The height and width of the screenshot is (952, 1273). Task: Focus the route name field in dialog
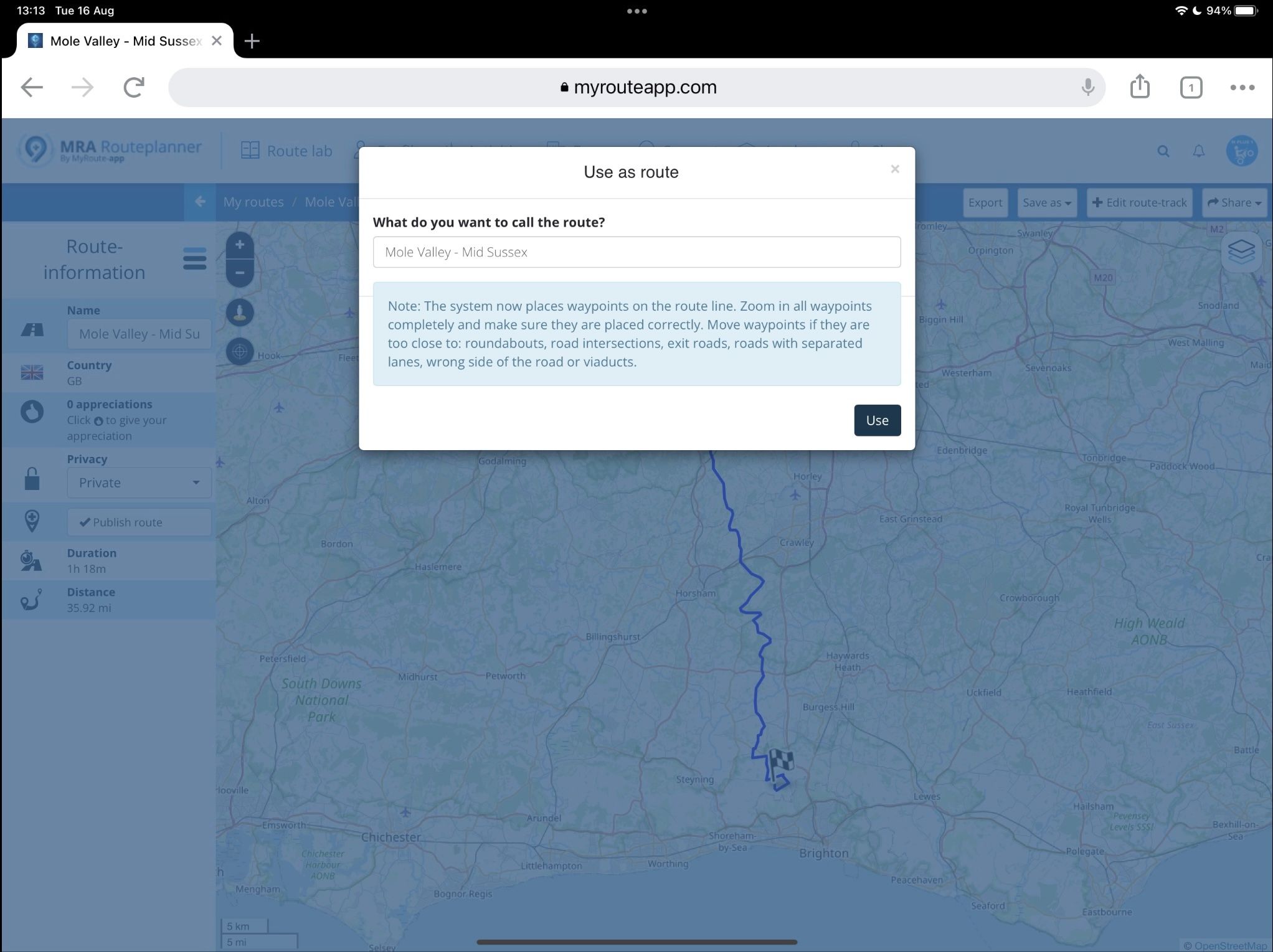coord(636,252)
